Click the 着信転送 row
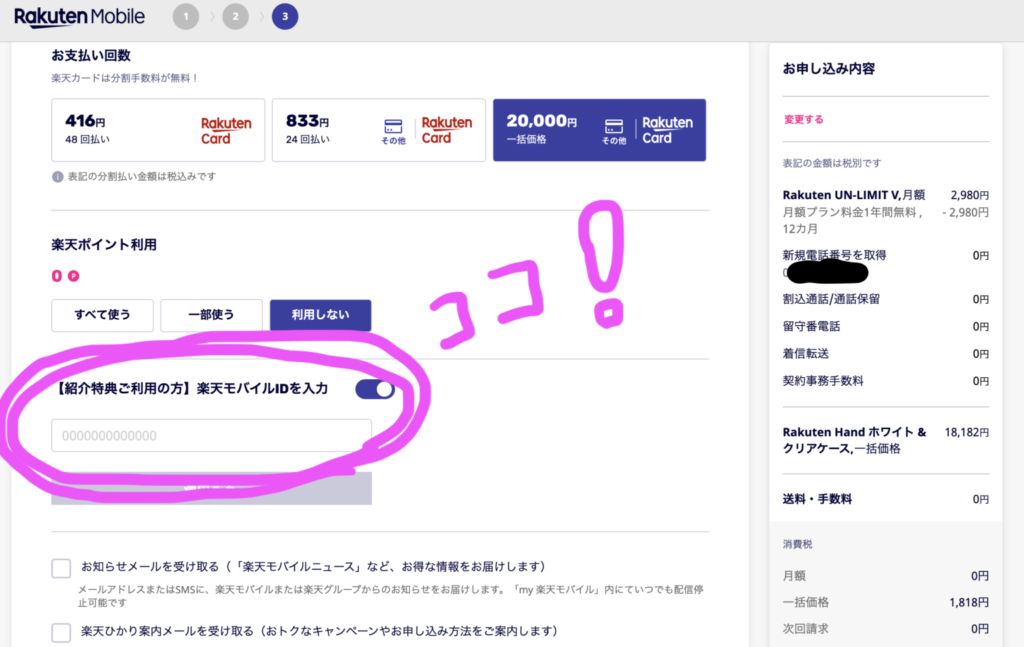The image size is (1024, 647). (886, 354)
